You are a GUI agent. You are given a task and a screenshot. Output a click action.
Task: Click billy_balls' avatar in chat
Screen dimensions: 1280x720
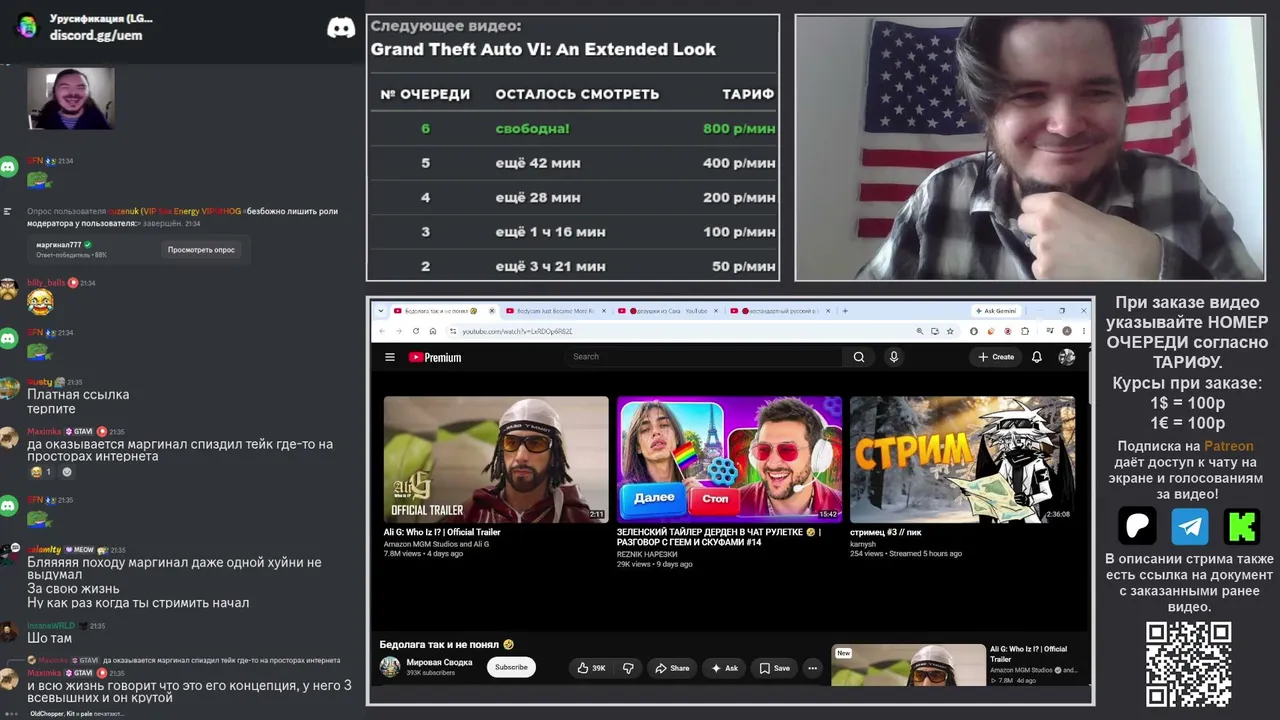pyautogui.click(x=9, y=289)
